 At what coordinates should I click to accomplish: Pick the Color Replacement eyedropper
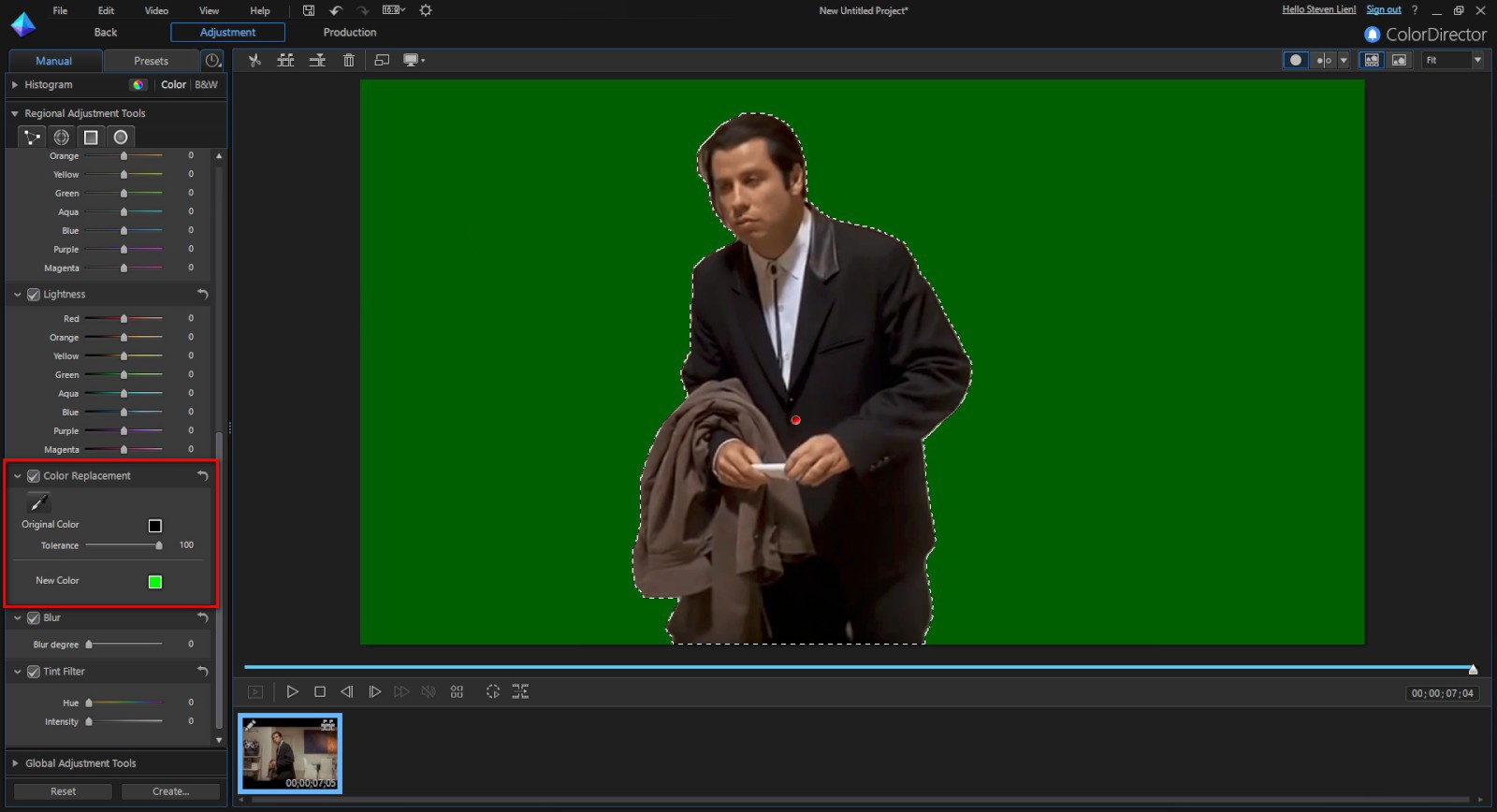point(38,502)
